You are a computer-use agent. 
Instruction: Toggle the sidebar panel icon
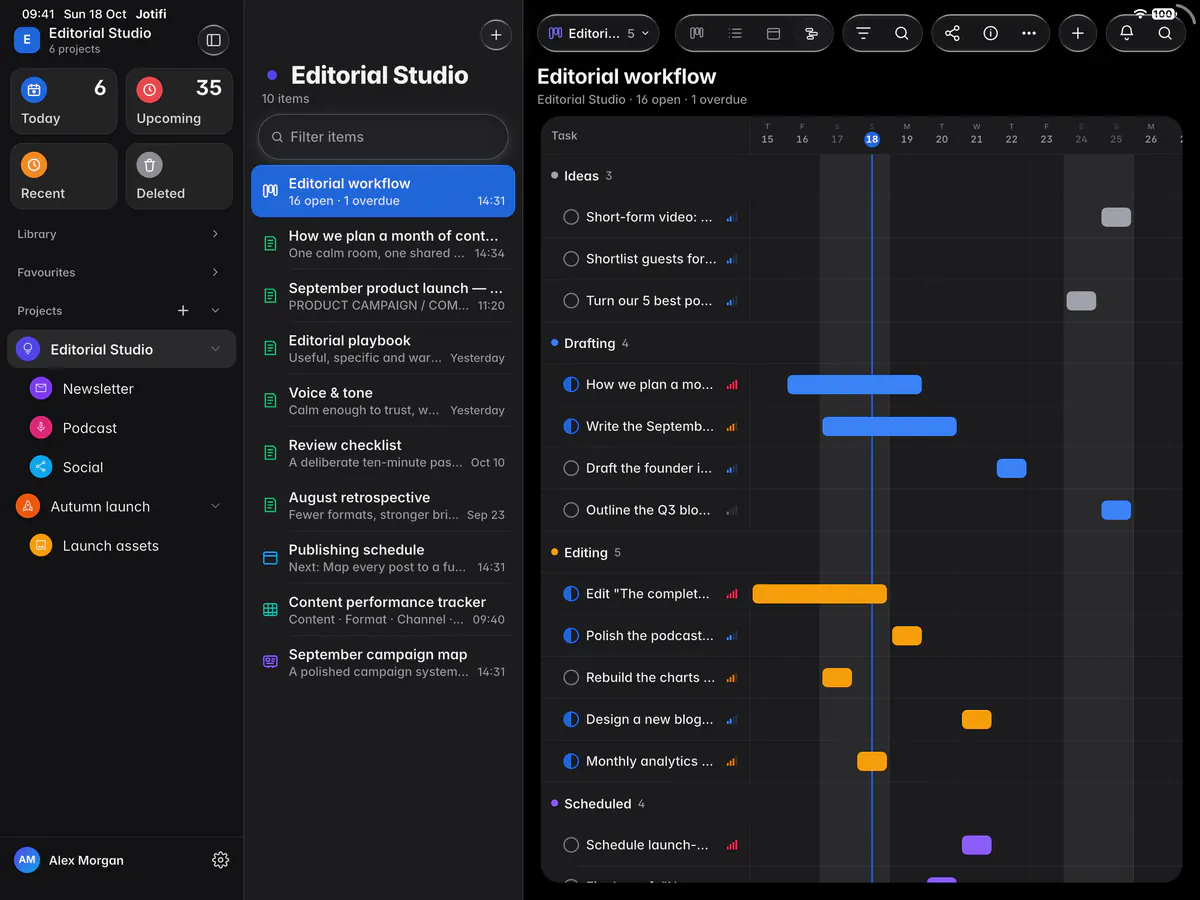coord(213,40)
